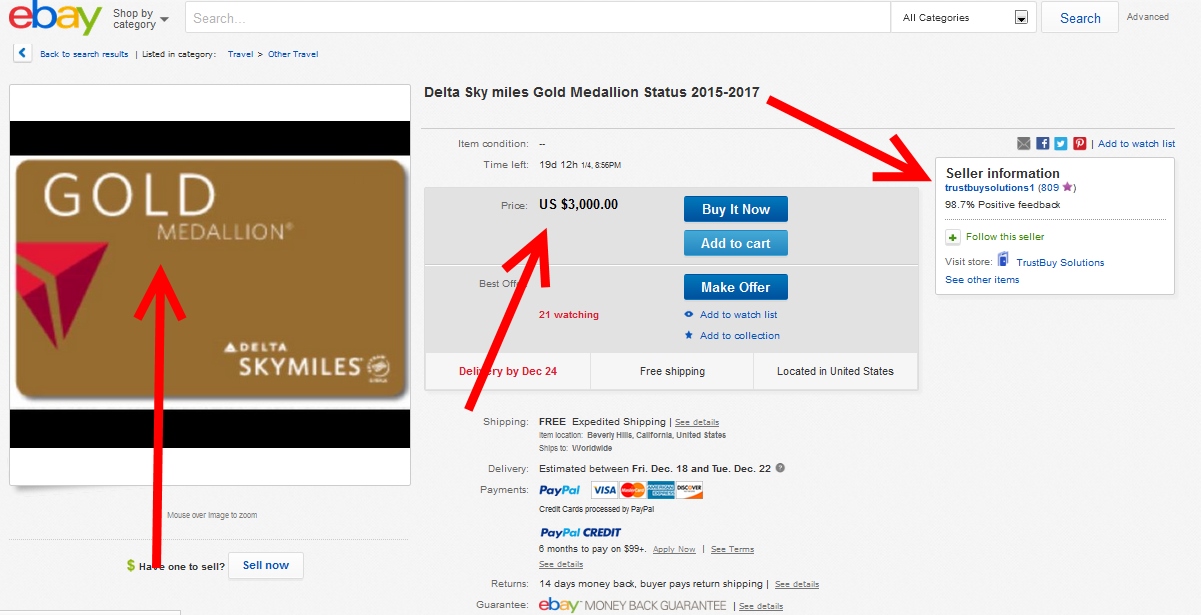1201x615 pixels.
Task: Share listing on Facebook
Action: (x=1043, y=144)
